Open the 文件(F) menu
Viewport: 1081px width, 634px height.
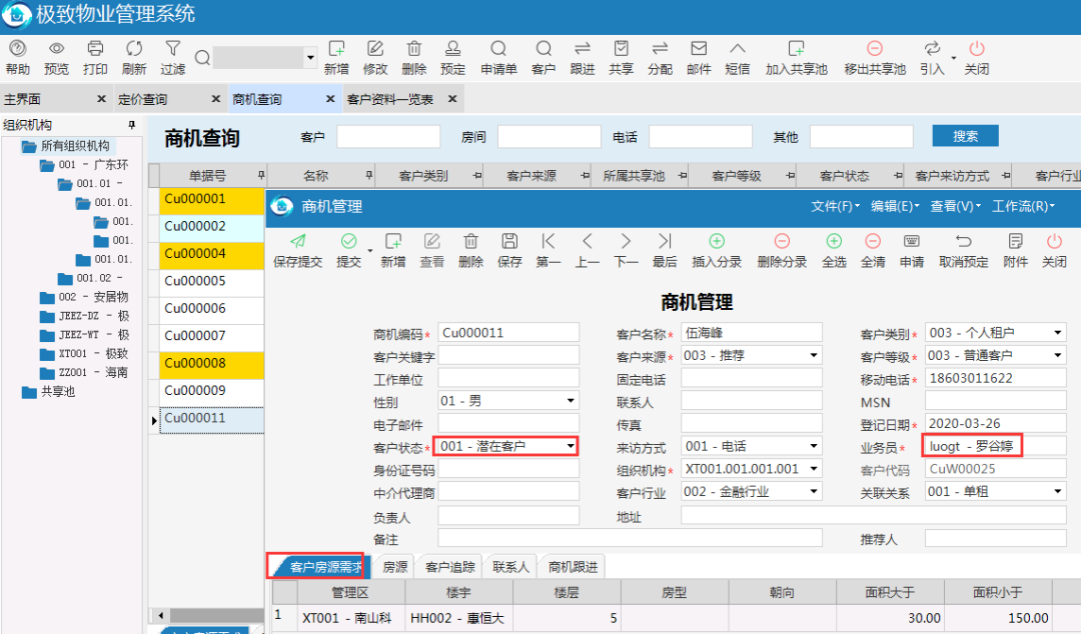(x=835, y=206)
